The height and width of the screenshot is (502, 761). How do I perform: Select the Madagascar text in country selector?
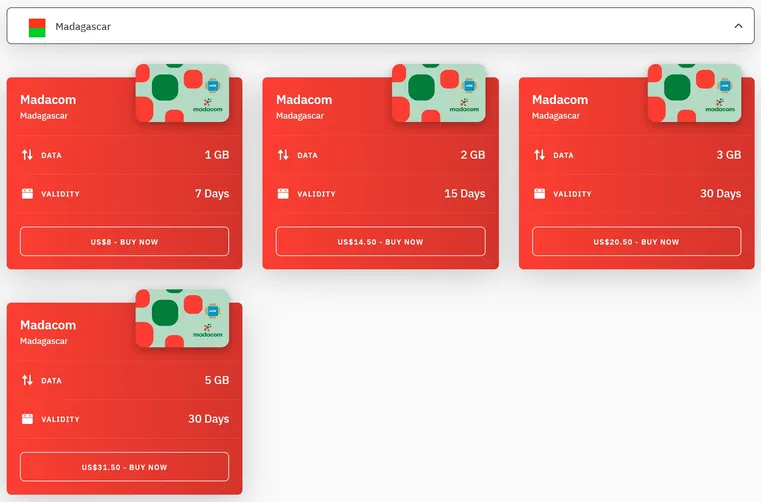coord(83,27)
